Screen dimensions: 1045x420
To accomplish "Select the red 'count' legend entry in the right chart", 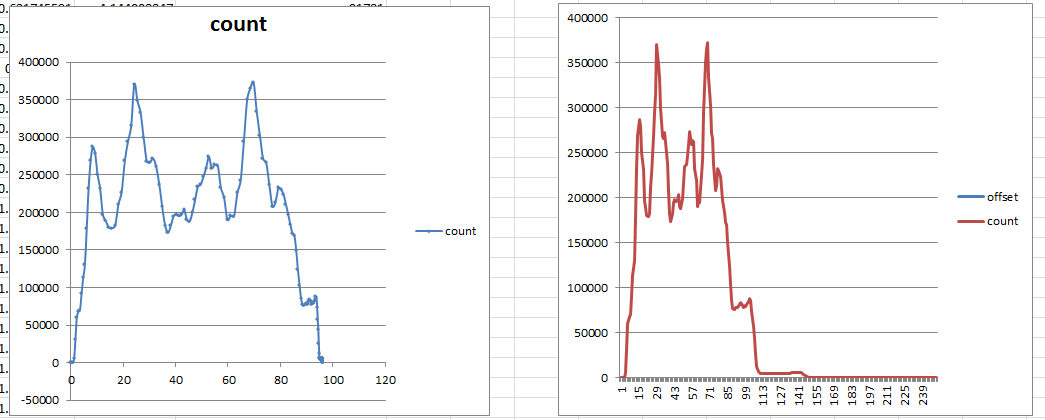I will [987, 221].
